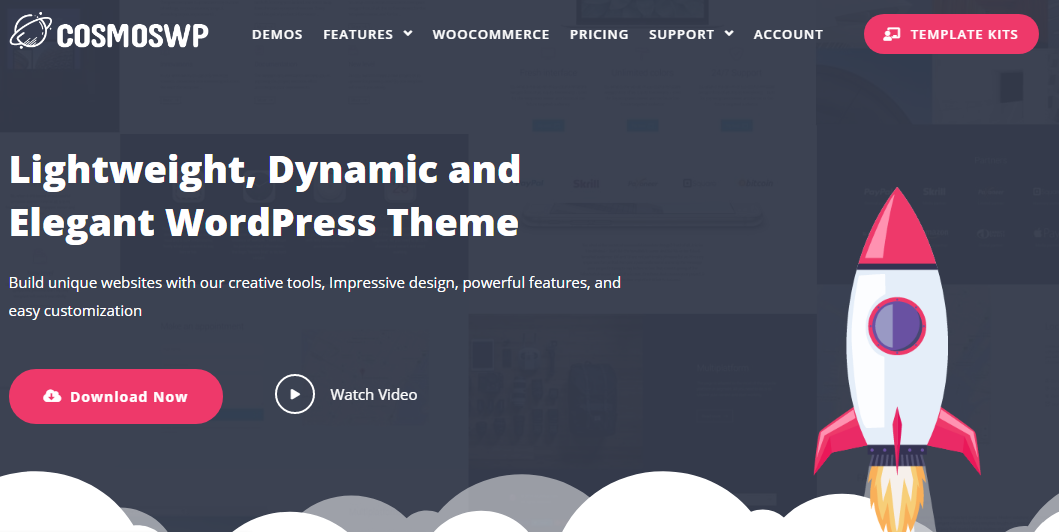The width and height of the screenshot is (1059, 532).
Task: Click the text "easy customization"
Action: [75, 311]
